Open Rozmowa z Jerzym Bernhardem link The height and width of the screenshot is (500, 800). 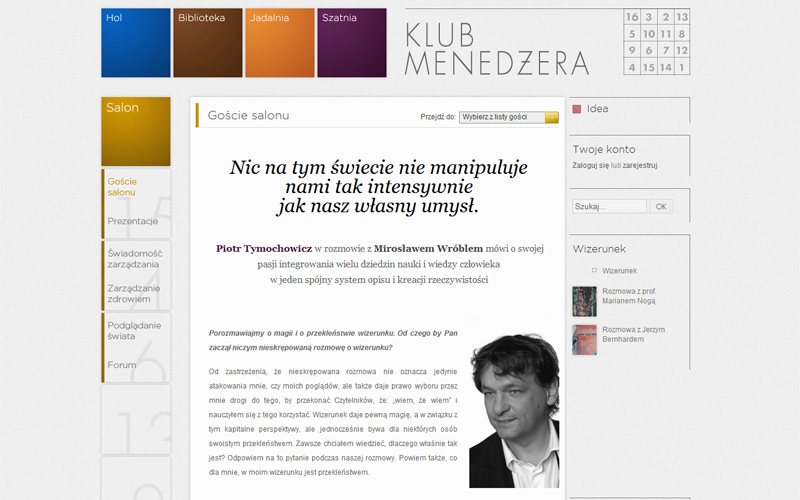pos(633,334)
